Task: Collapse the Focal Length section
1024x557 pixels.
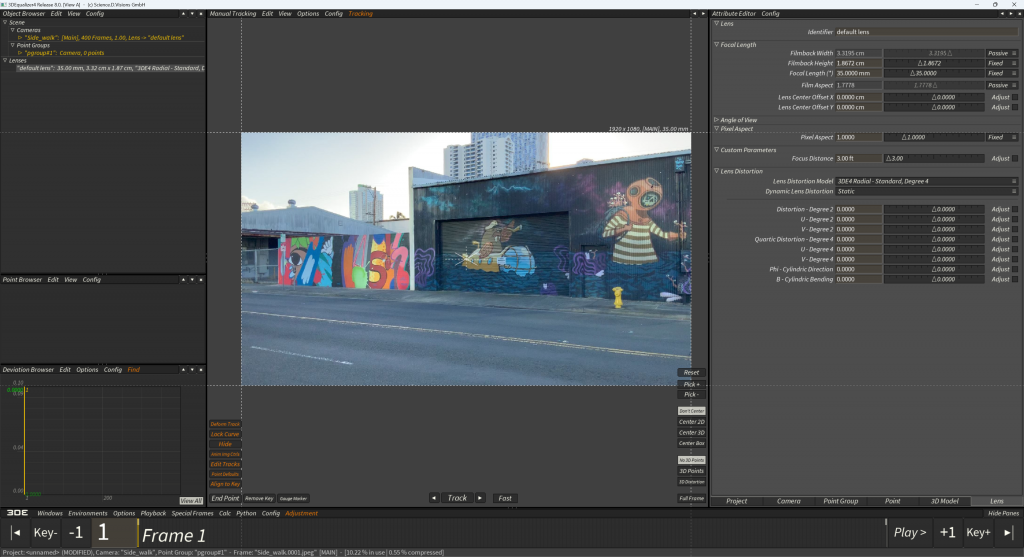Action: click(x=716, y=44)
